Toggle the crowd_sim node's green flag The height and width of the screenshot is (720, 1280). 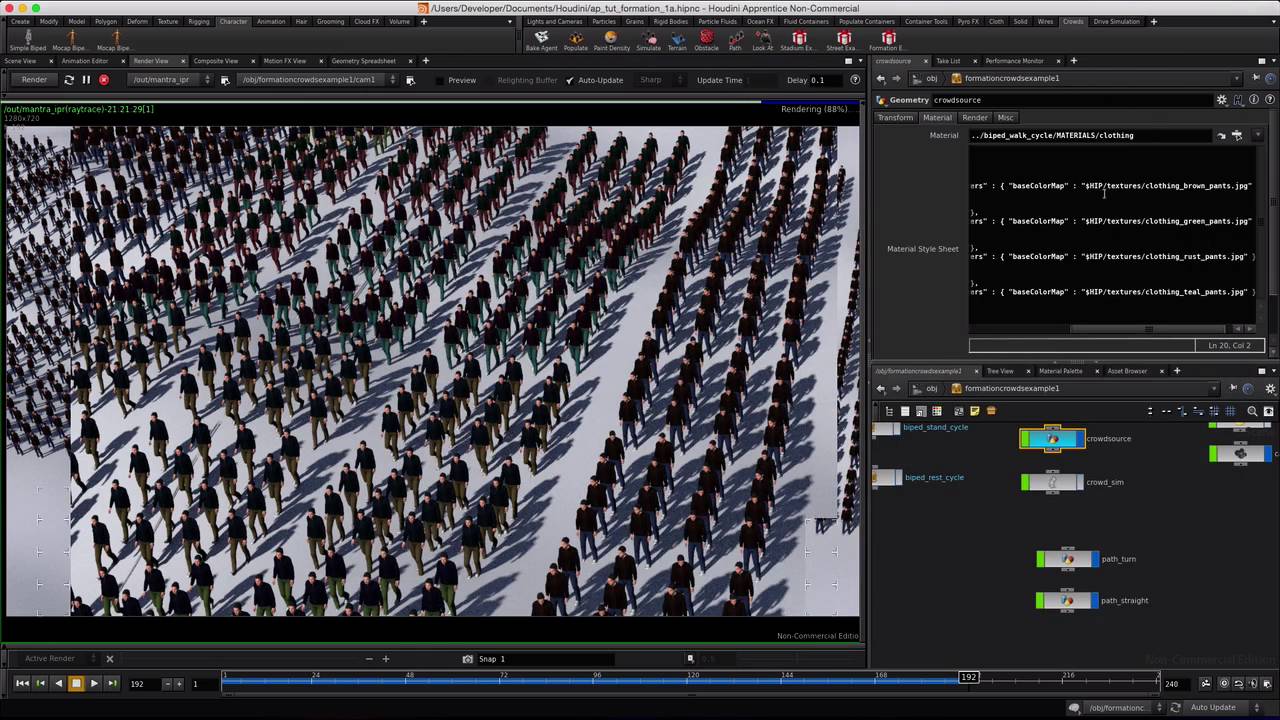pyautogui.click(x=1025, y=482)
